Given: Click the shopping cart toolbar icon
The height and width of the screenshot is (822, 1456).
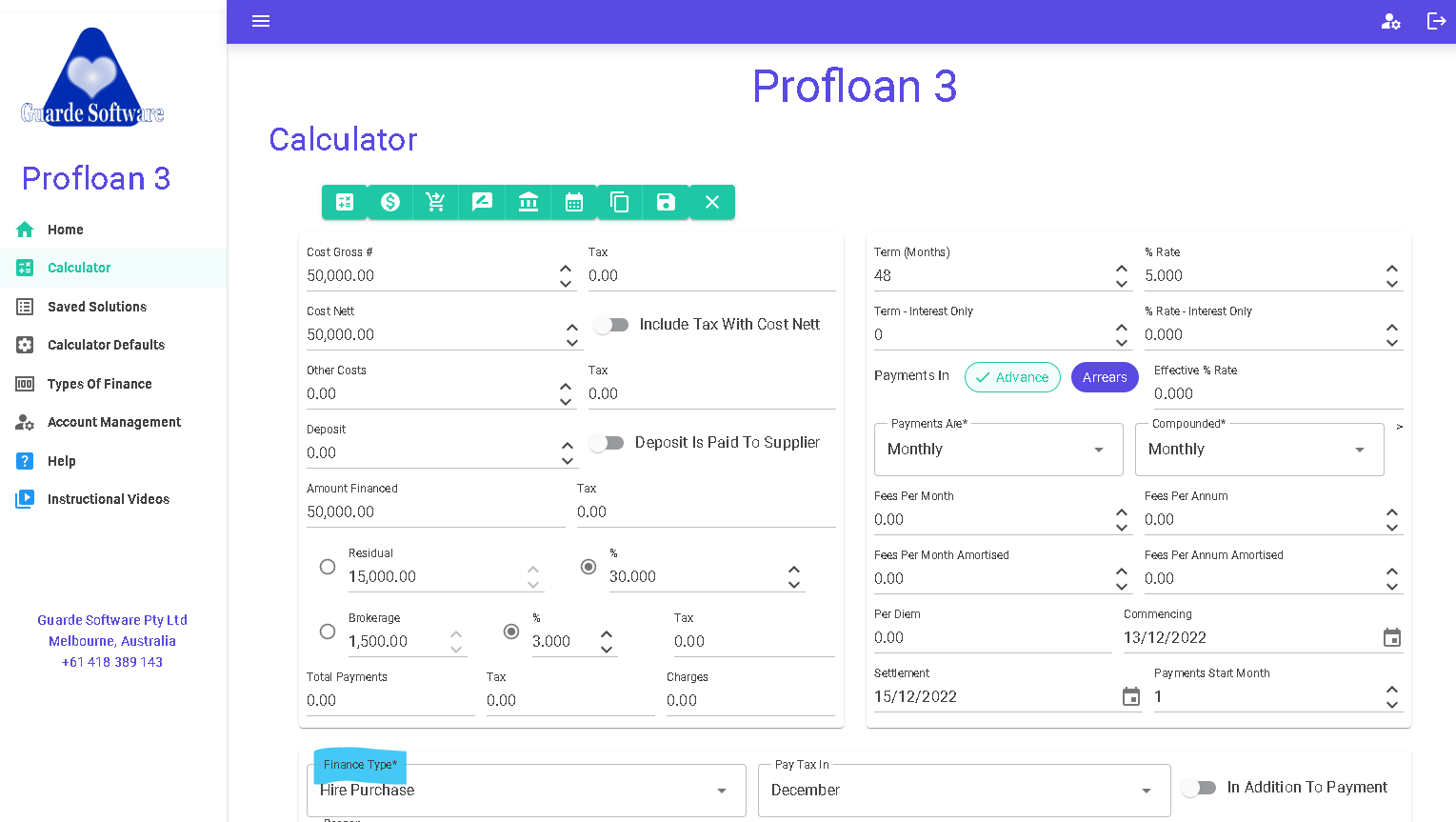Looking at the screenshot, I should point(436,202).
